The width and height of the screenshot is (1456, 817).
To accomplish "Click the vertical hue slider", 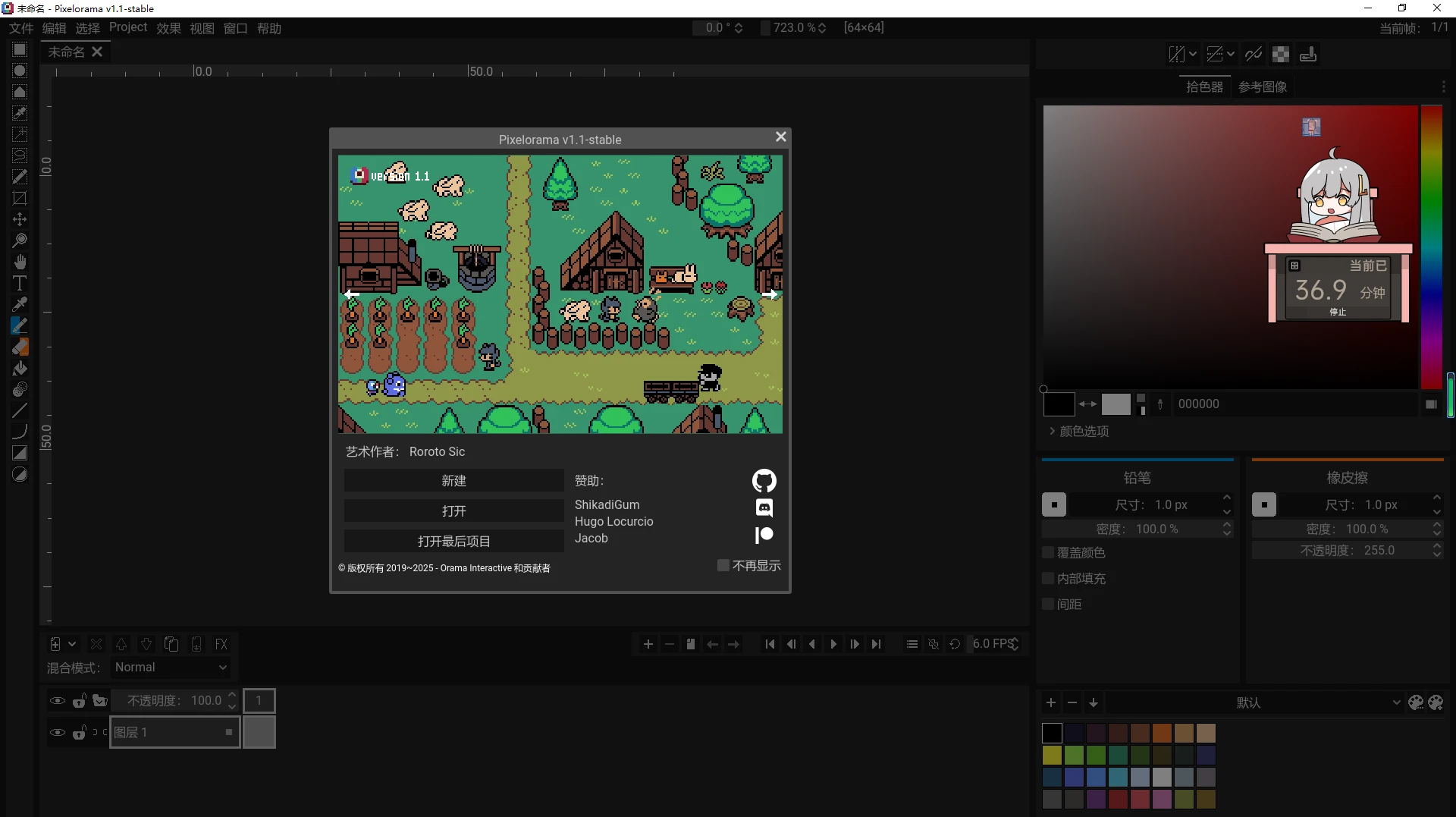I will point(1431,247).
